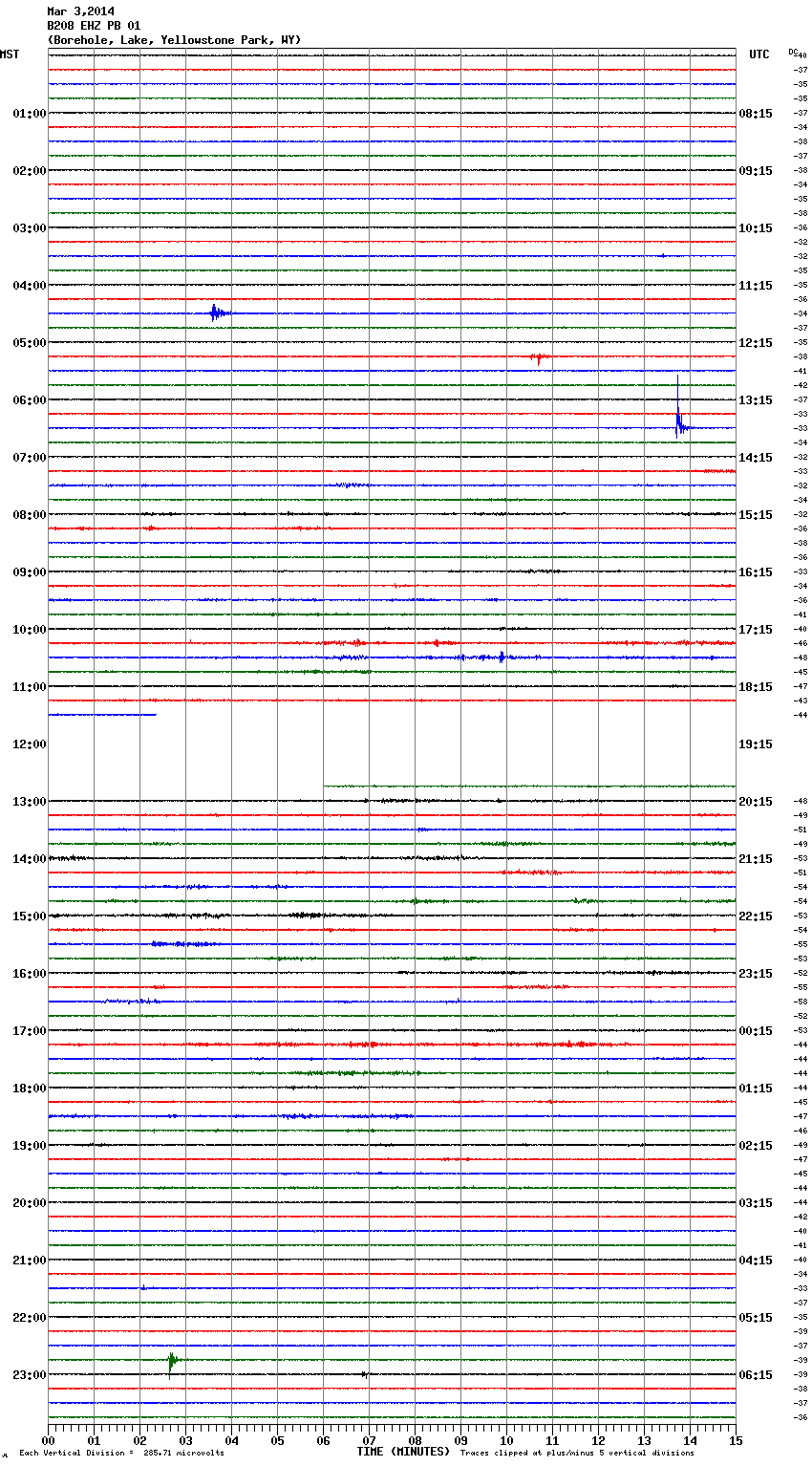812x1466 pixels.
Task: Click minute tick label 12 on bottom axis
Action: coord(598,1440)
